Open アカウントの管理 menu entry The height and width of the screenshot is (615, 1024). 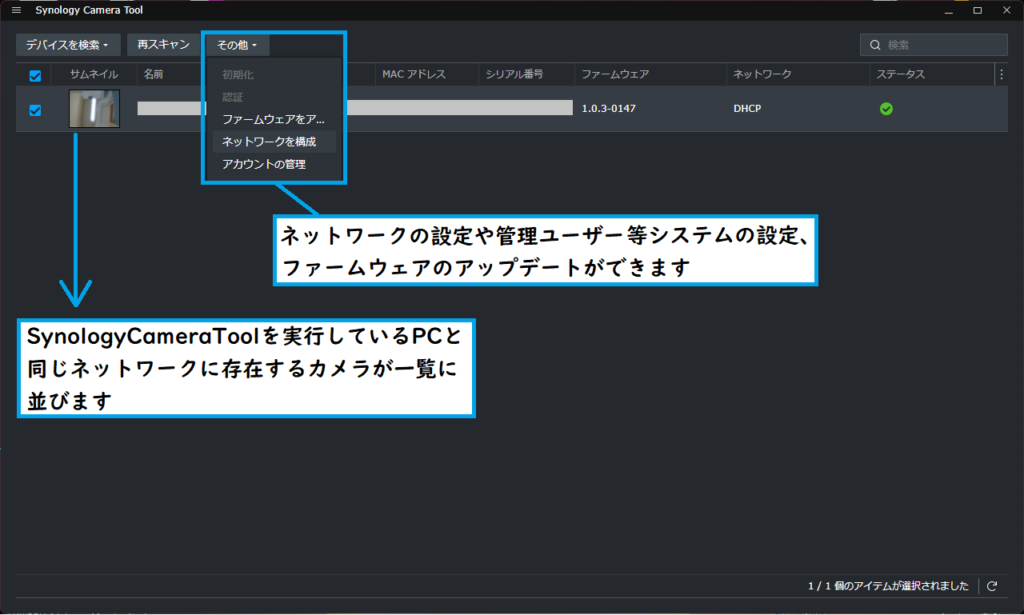tap(273, 165)
